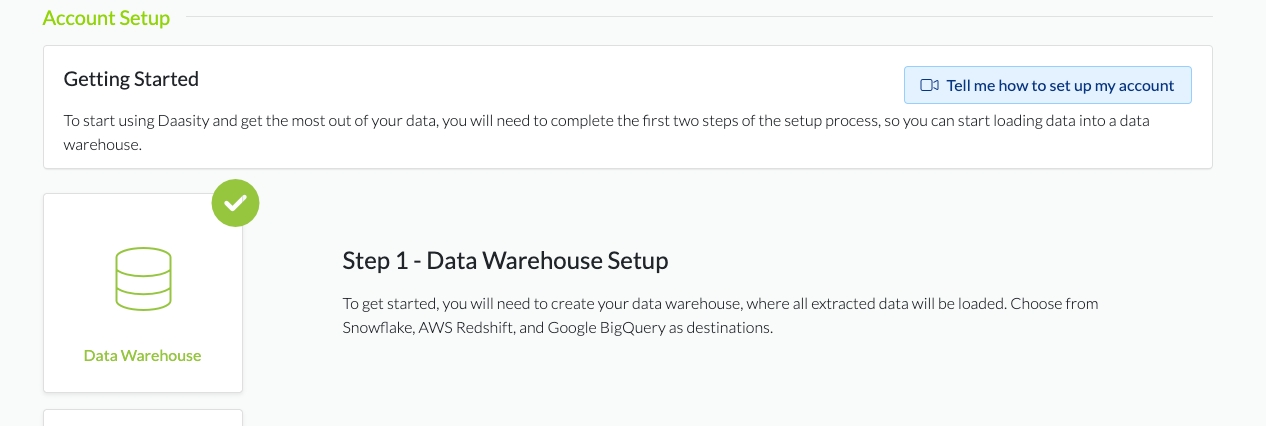Click the "Account Setup" section heading
The width and height of the screenshot is (1266, 426).
coord(106,18)
